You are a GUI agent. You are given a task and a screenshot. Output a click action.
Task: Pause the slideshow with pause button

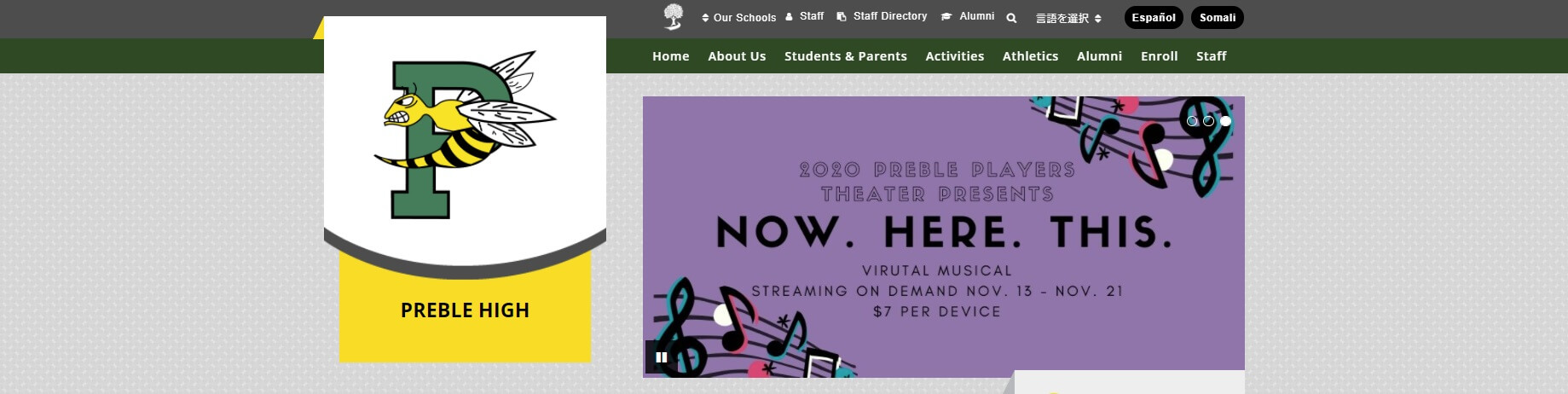click(x=661, y=357)
